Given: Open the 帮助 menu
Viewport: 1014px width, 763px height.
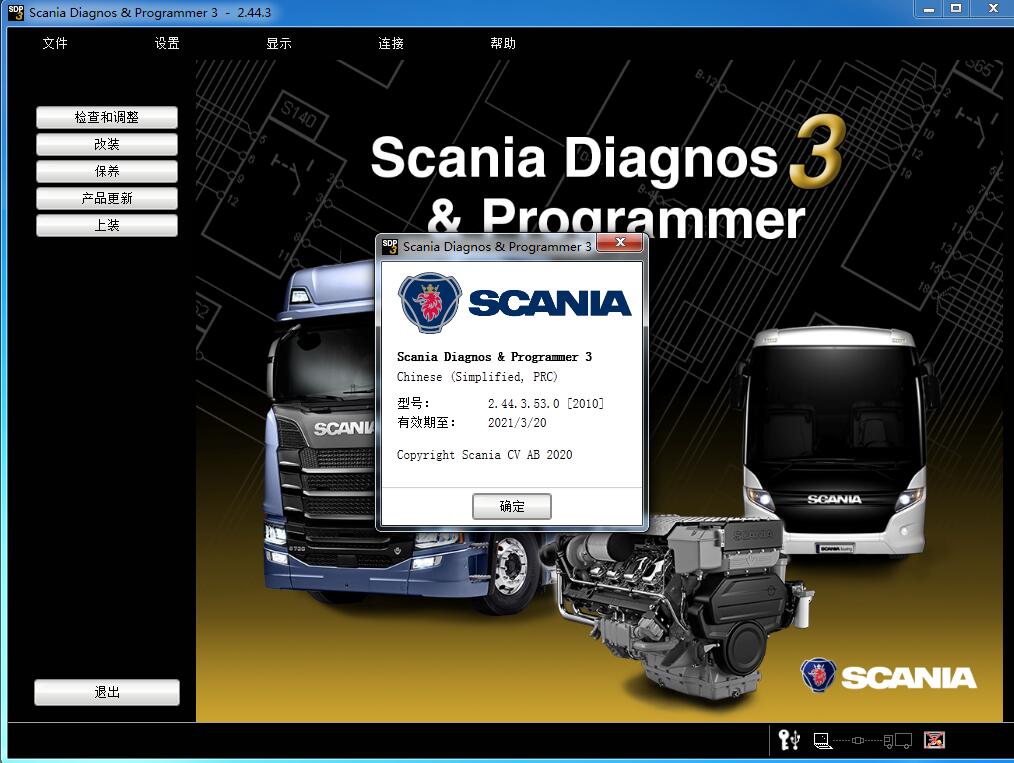Looking at the screenshot, I should [502, 43].
